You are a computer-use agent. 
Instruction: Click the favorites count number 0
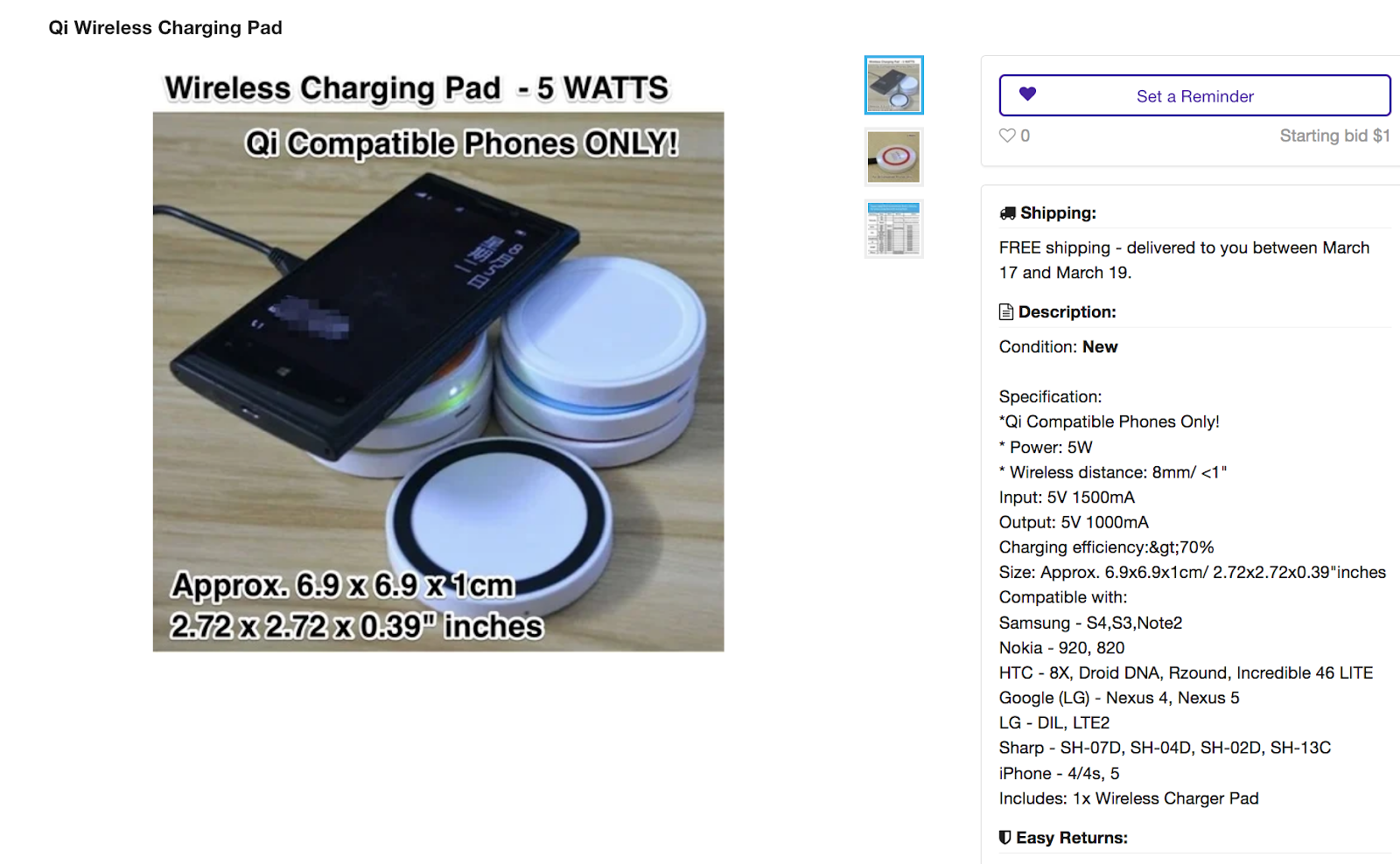(1025, 136)
